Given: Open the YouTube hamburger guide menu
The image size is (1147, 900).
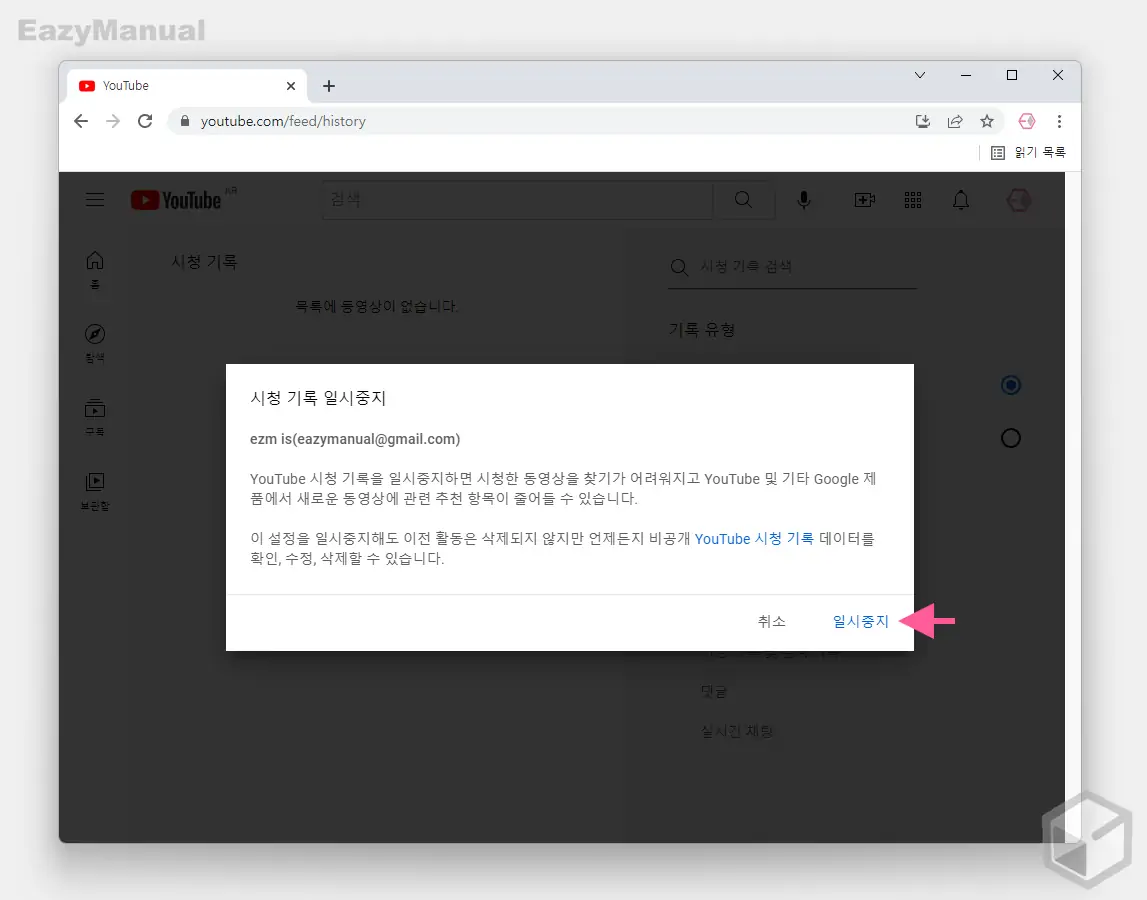Looking at the screenshot, I should click(x=95, y=200).
